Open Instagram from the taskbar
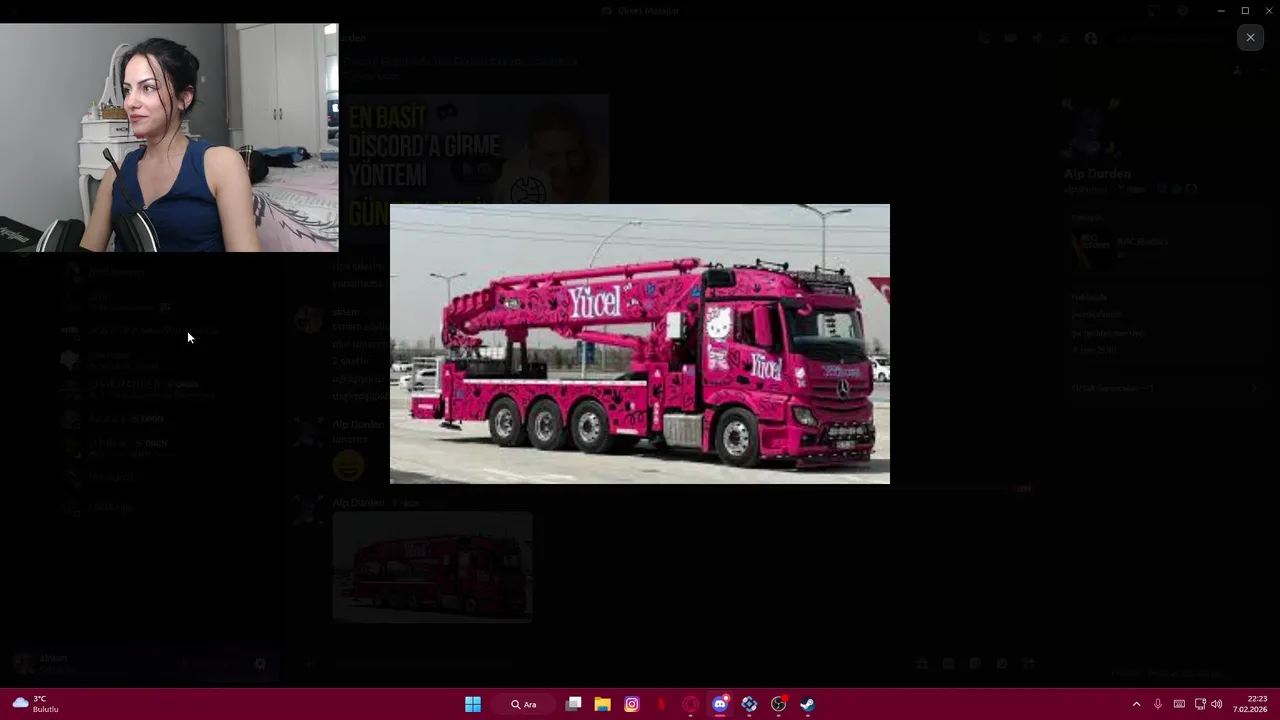This screenshot has width=1280, height=720. point(631,704)
